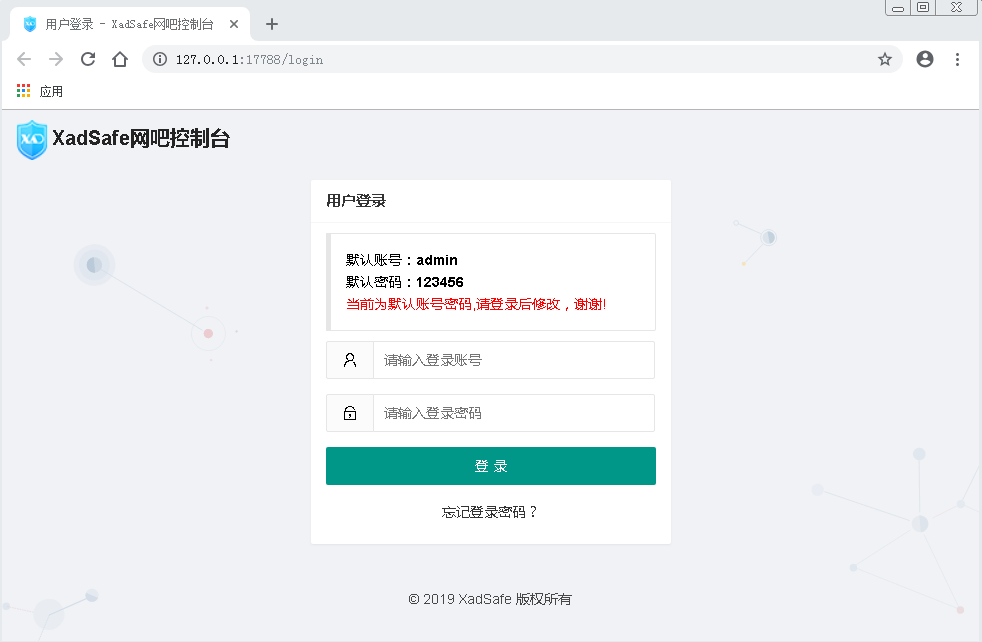The height and width of the screenshot is (642, 982).
Task: Reload the login page
Action: pyautogui.click(x=88, y=60)
